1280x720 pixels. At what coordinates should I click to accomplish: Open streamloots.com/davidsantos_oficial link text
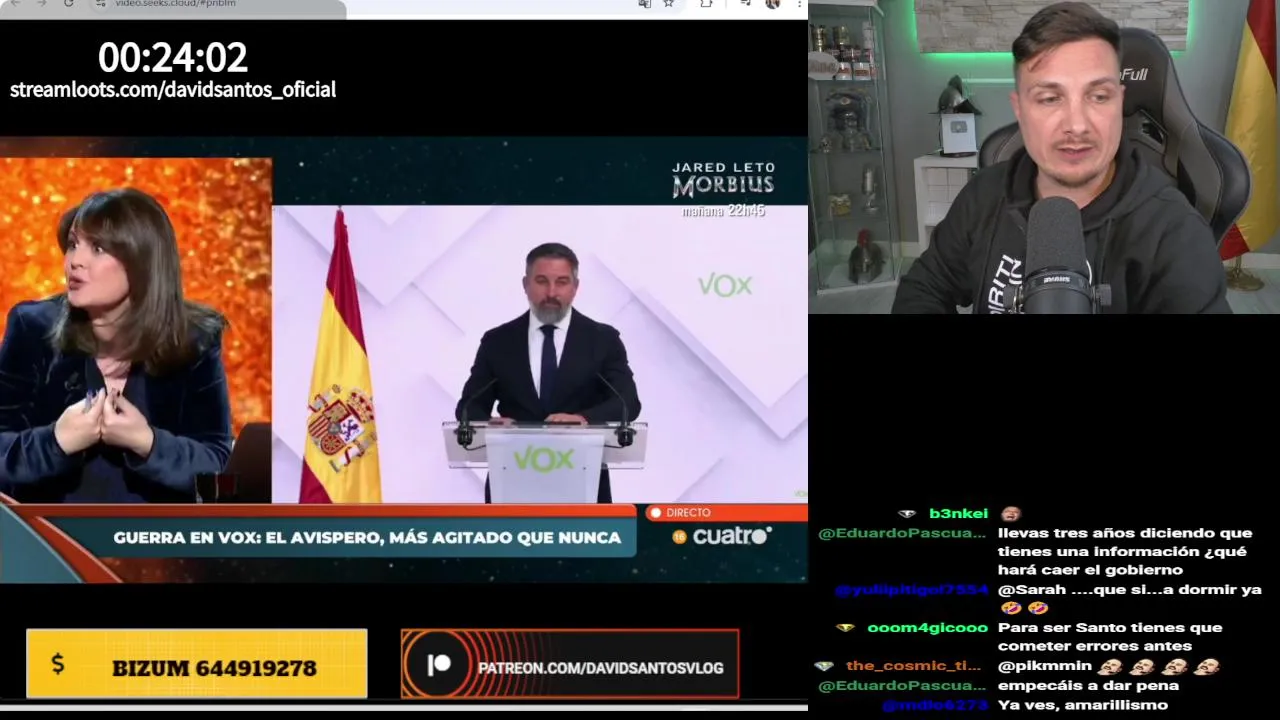pos(173,89)
